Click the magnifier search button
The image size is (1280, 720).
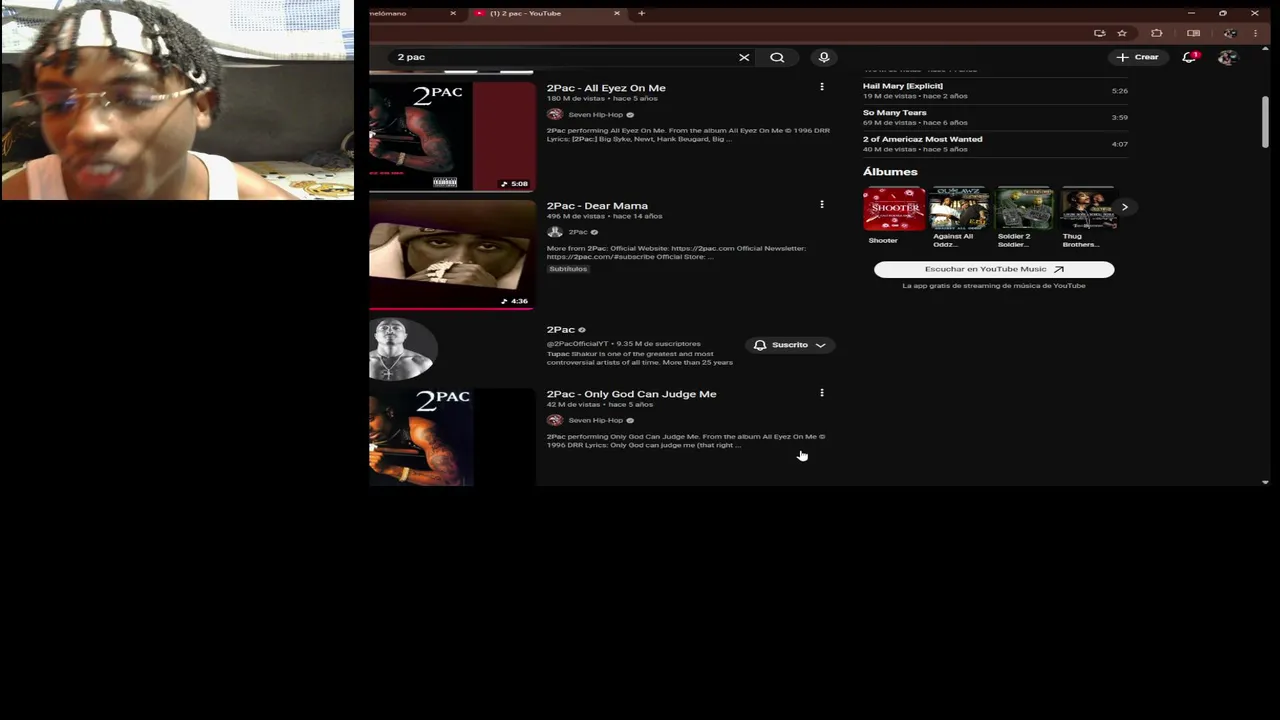coord(777,57)
